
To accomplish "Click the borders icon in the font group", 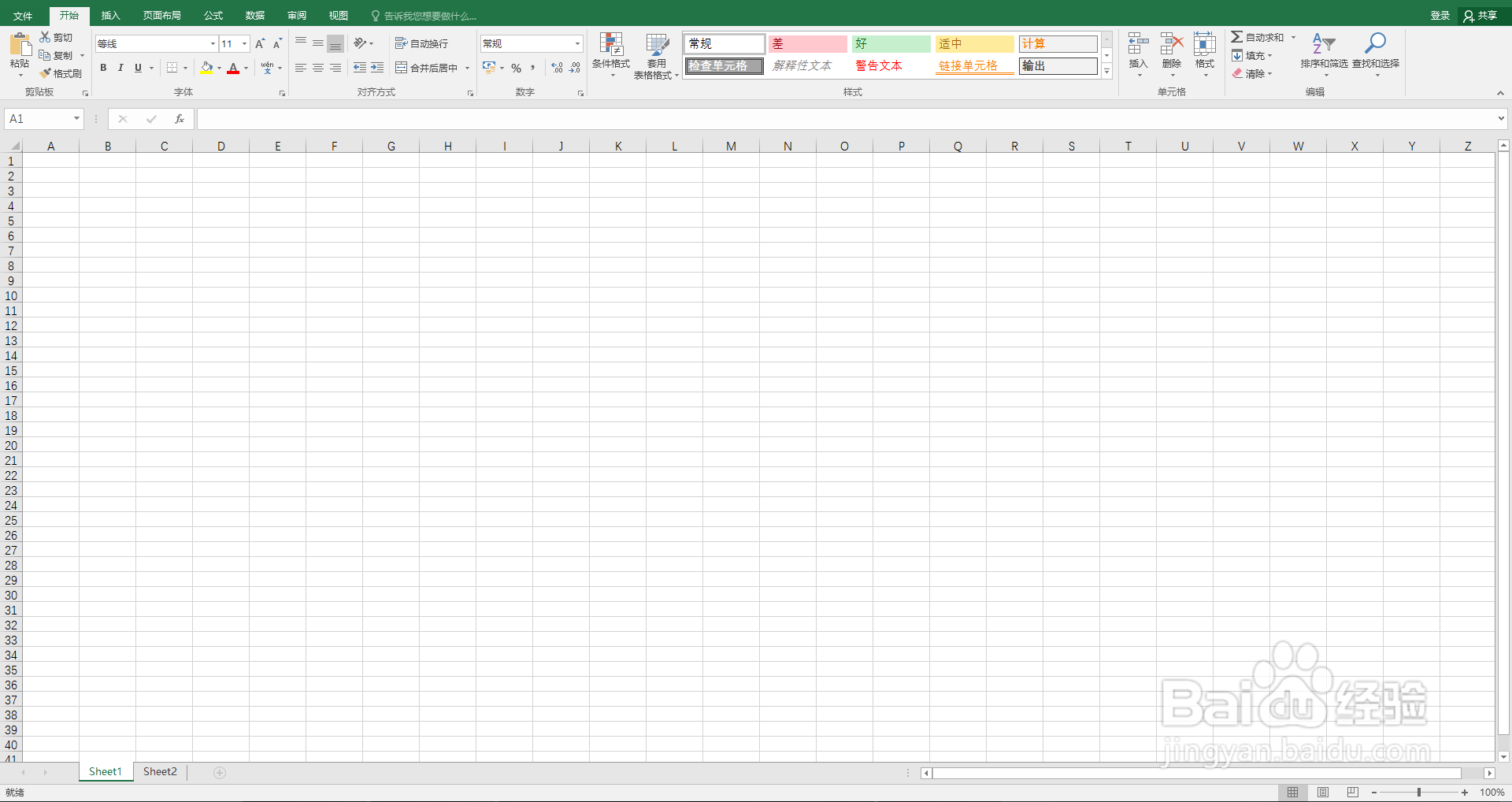I will click(172, 68).
